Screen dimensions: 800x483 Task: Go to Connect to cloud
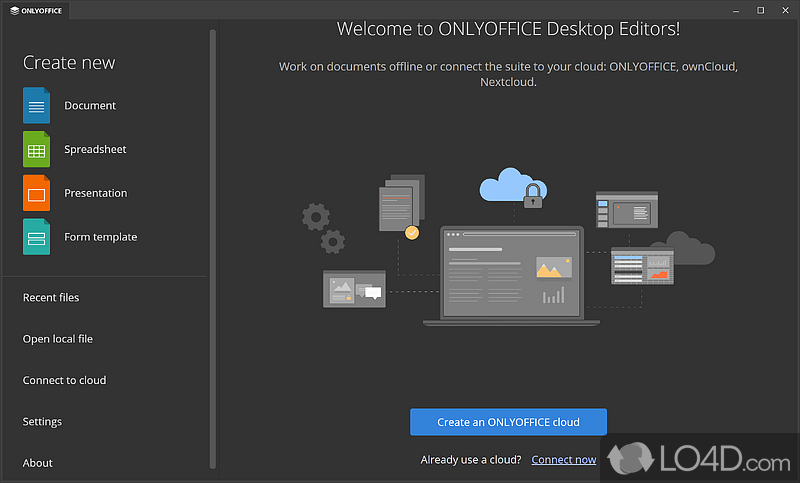tap(64, 380)
